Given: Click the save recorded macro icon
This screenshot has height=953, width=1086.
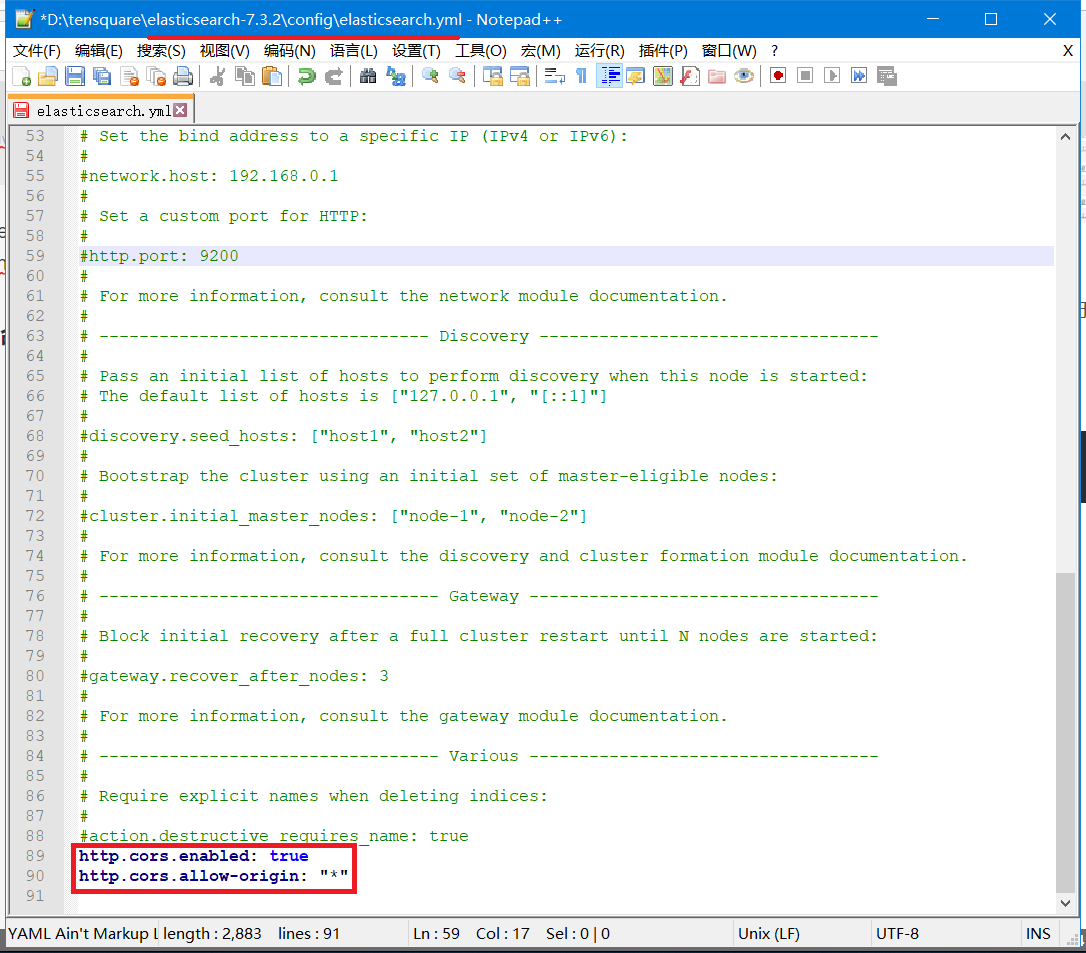Looking at the screenshot, I should tap(887, 76).
